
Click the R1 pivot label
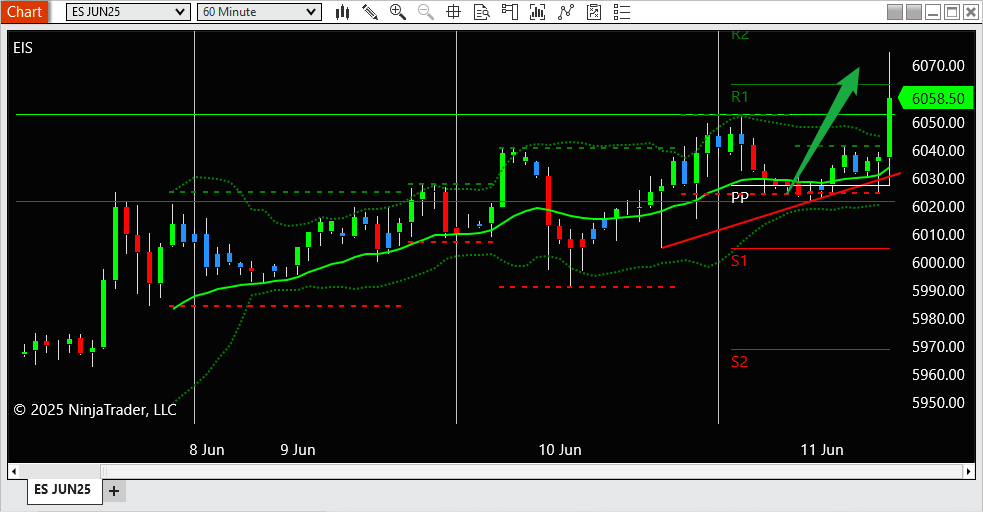pos(740,97)
